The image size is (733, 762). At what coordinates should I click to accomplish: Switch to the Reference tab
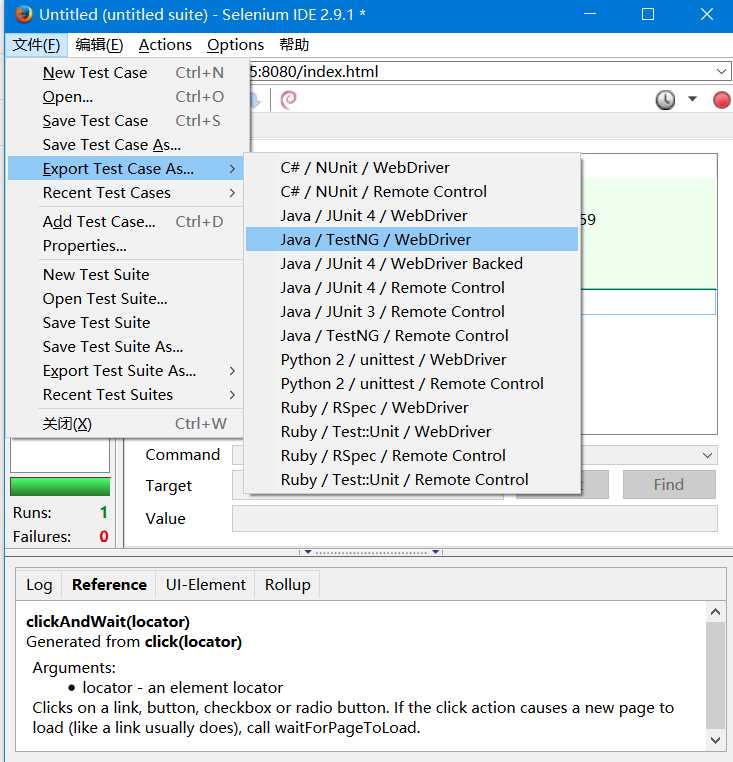[109, 585]
